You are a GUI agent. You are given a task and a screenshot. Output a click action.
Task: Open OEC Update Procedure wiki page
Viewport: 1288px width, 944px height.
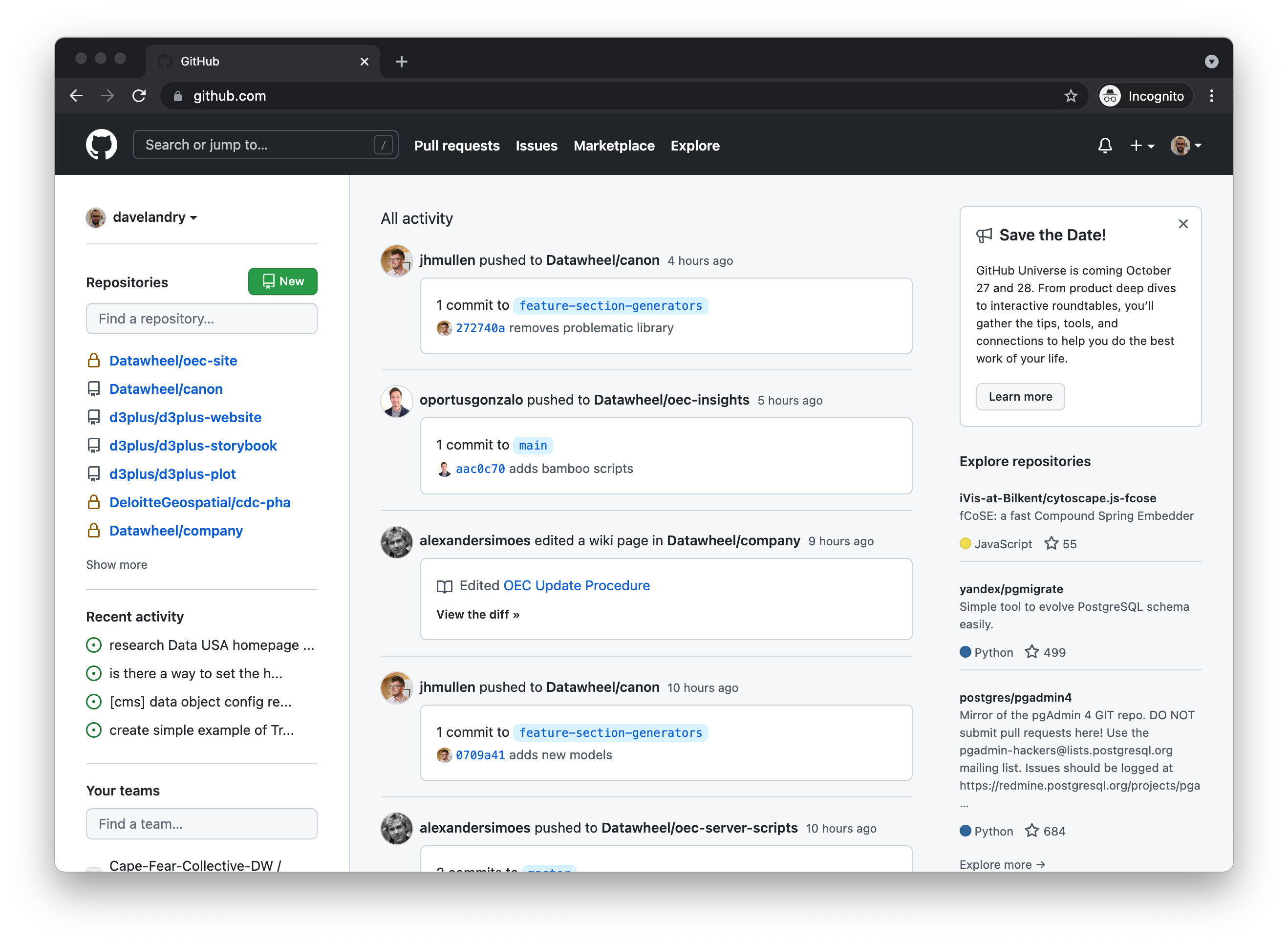[x=577, y=586]
